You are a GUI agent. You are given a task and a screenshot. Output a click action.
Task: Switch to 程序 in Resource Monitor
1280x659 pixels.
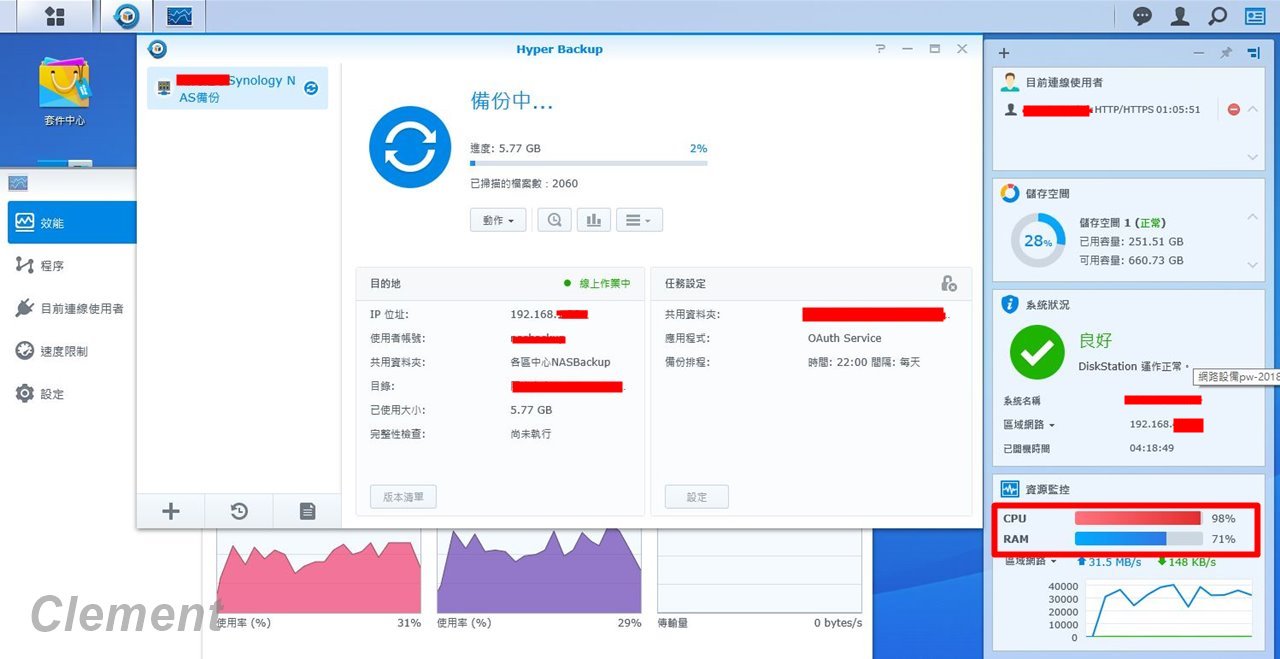[49, 265]
